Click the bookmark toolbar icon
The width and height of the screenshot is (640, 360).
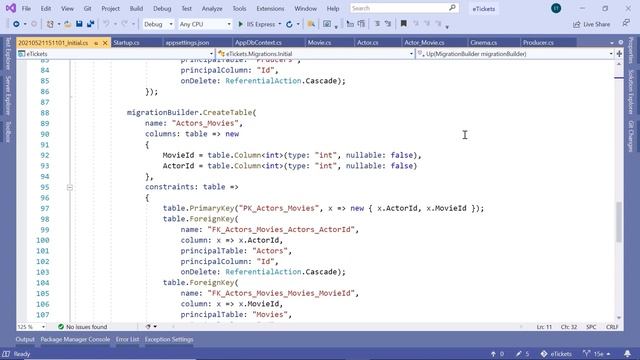click(x=403, y=24)
